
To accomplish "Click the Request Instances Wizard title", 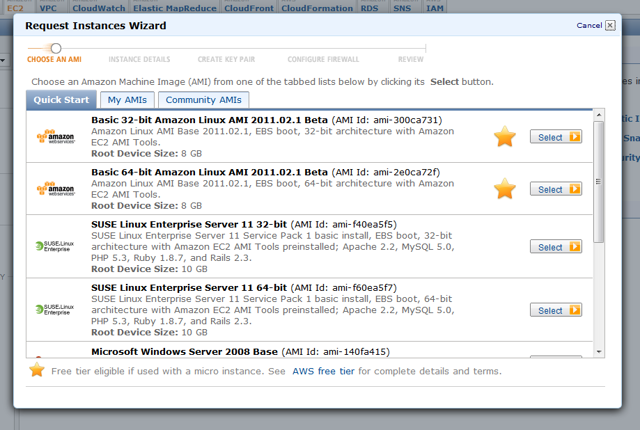I will 96,26.
